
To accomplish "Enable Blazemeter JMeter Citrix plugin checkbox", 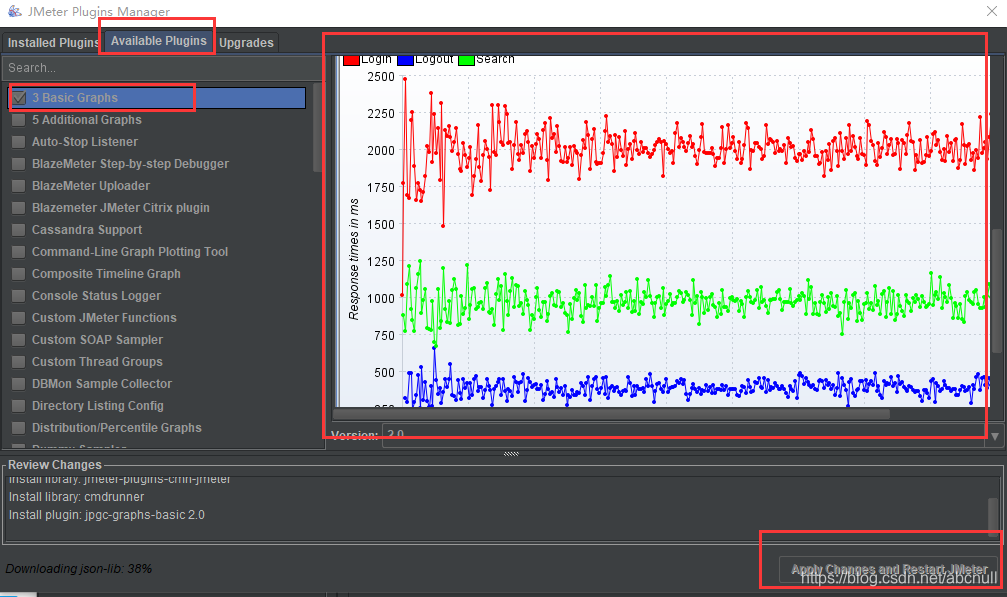I will tap(19, 208).
